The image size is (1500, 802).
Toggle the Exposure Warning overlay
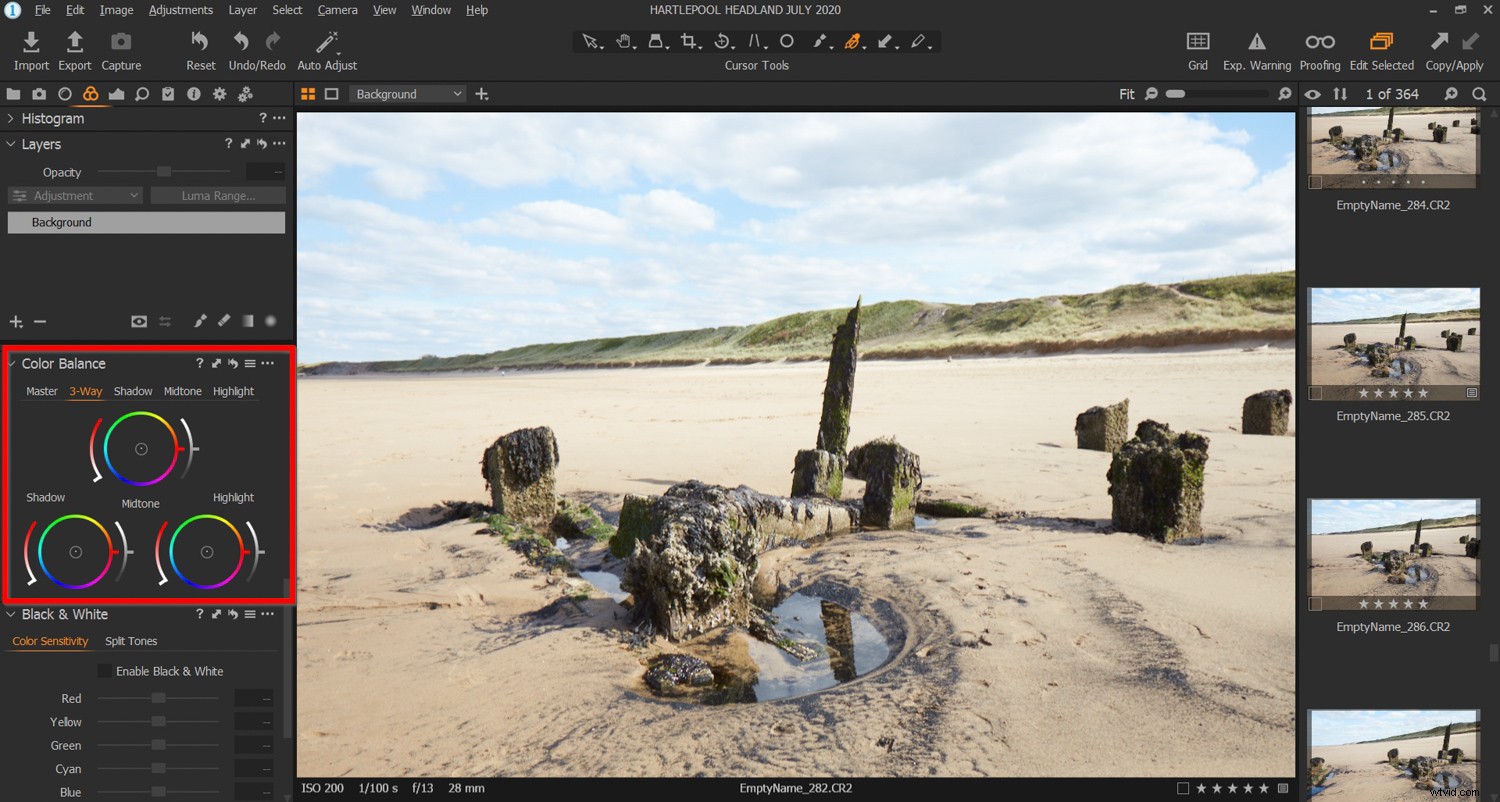[x=1256, y=41]
